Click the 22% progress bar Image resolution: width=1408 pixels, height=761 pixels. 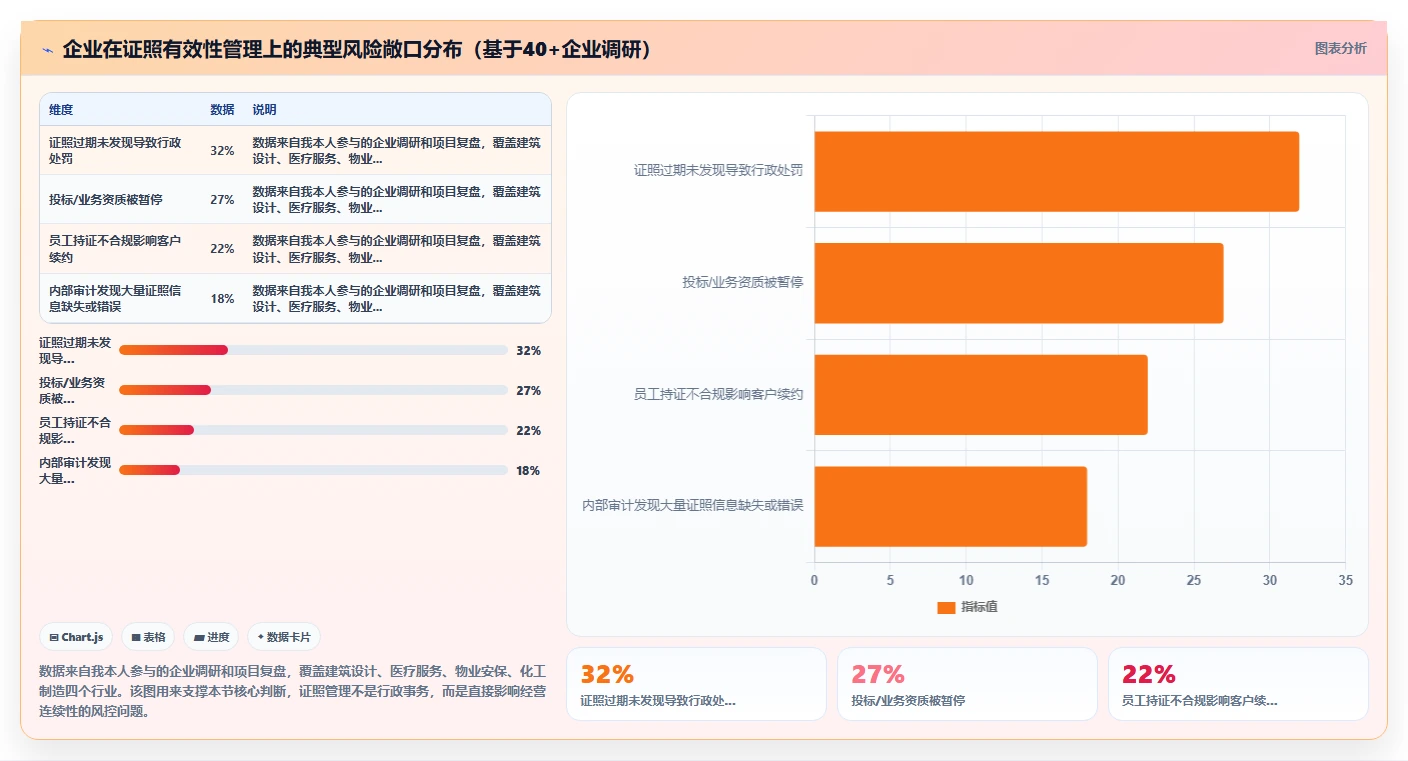[x=313, y=430]
